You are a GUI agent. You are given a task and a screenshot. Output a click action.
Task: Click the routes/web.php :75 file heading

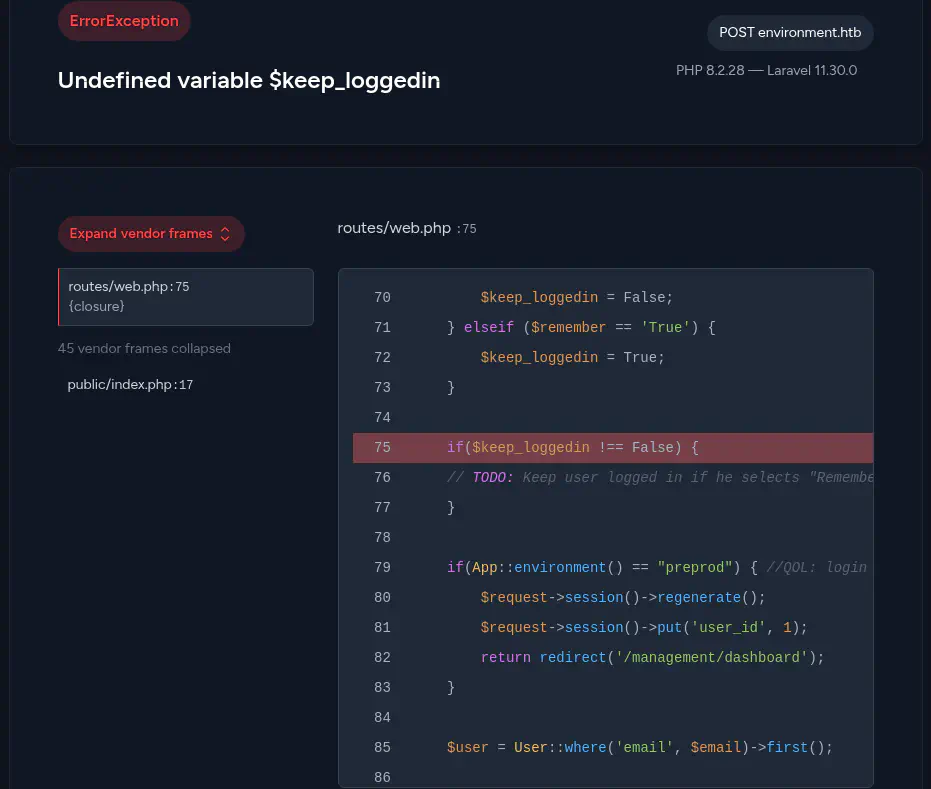click(x=406, y=228)
